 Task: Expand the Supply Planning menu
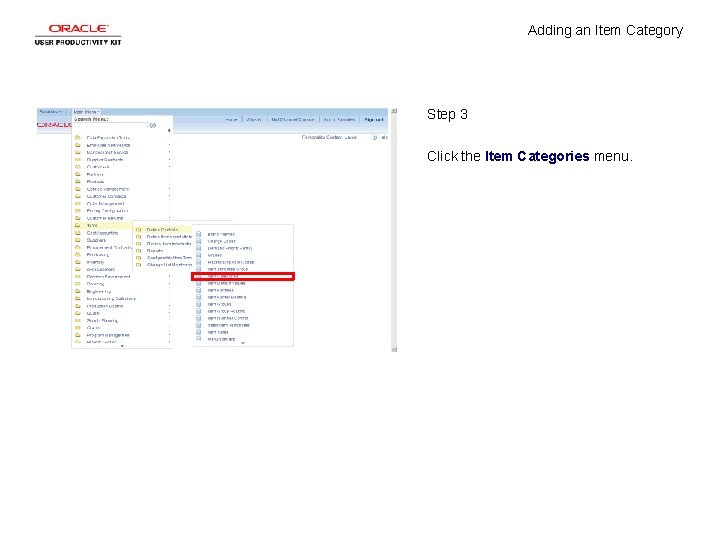click(x=102, y=321)
